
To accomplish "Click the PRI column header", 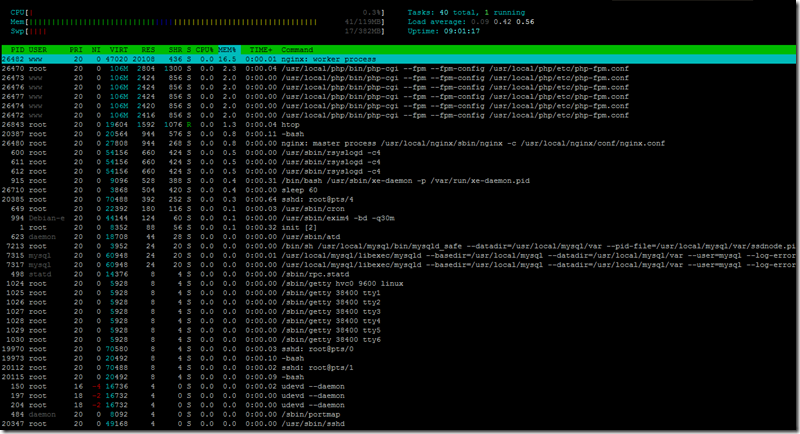I will pyautogui.click(x=76, y=50).
